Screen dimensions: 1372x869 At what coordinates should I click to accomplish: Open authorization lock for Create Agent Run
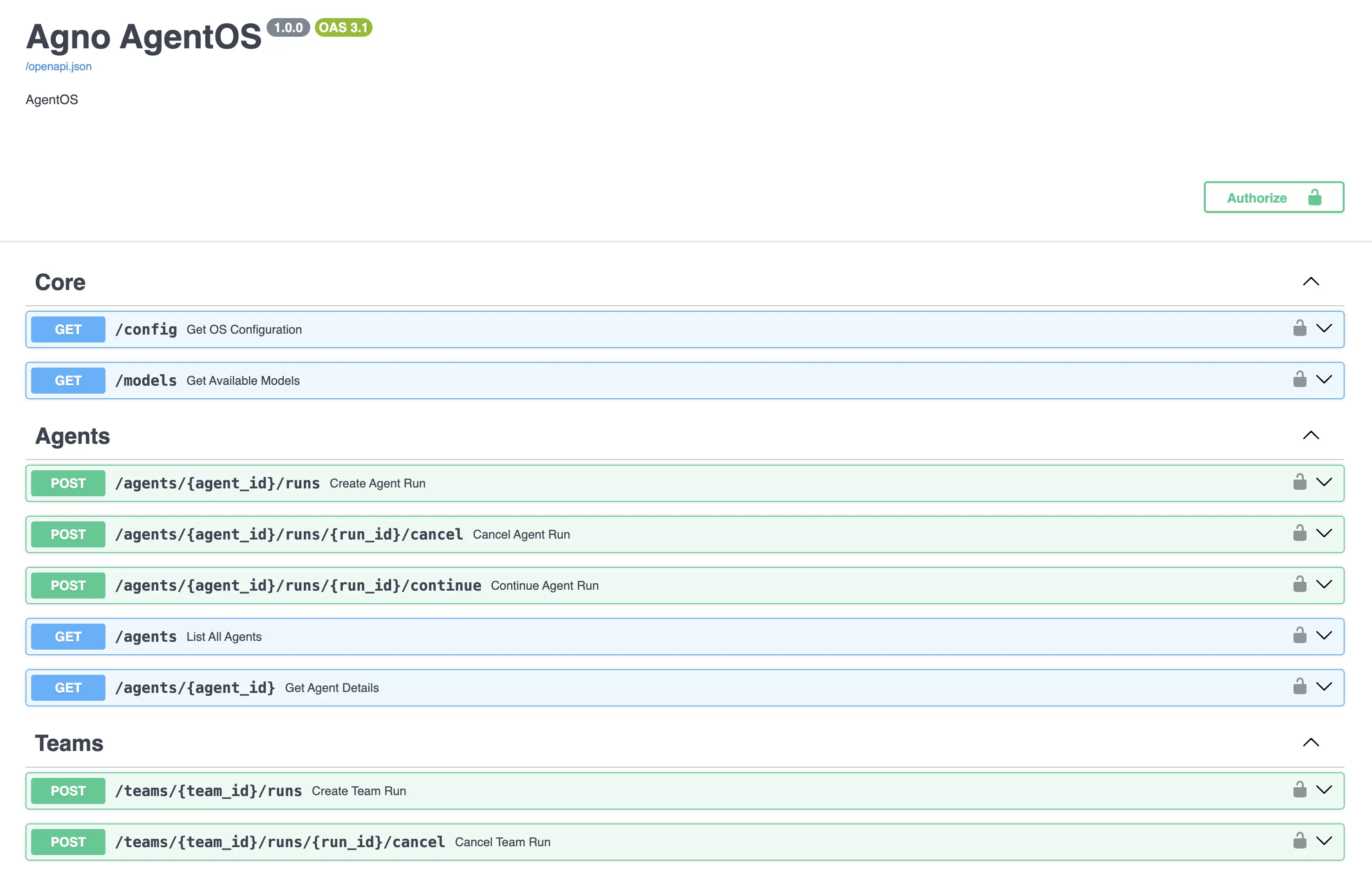(1300, 482)
